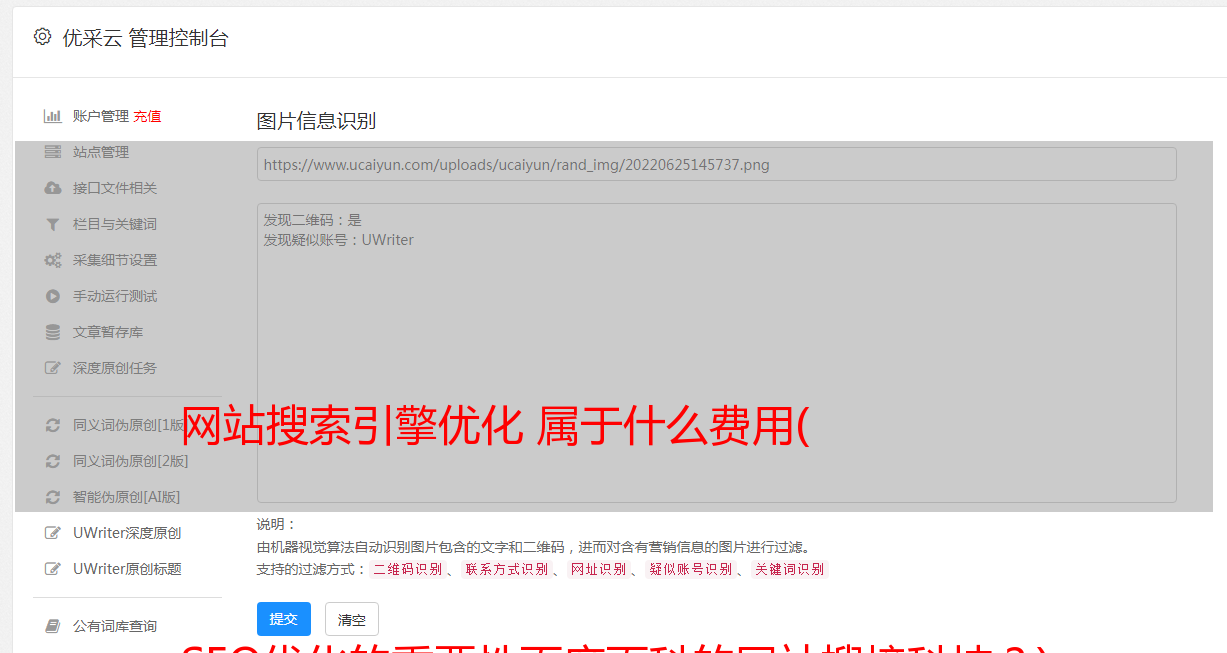Click the 图片信息识别 heading
This screenshot has height=653, width=1227.
pyautogui.click(x=316, y=121)
